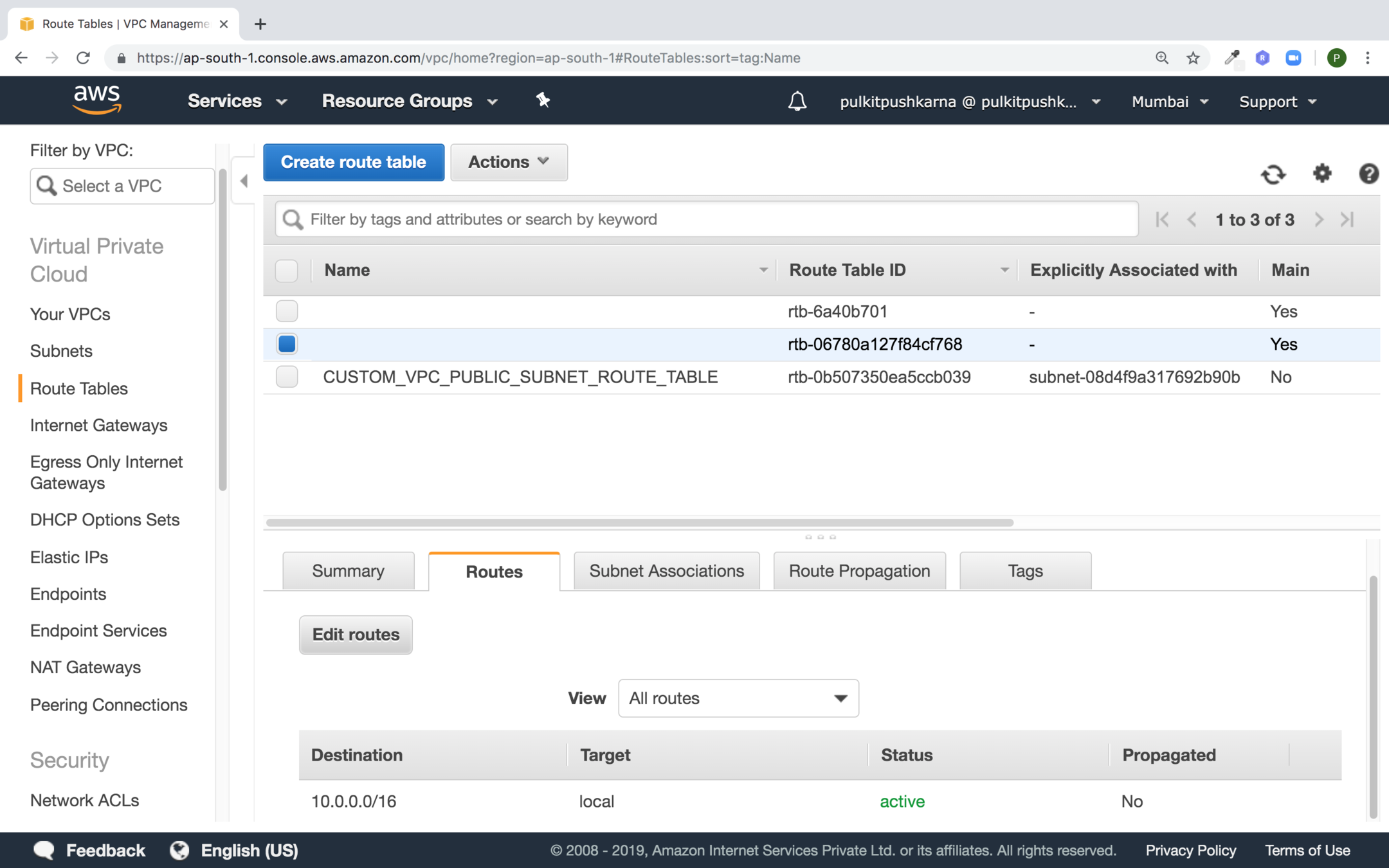
Task: Bookmark page with star icon
Action: pos(1193,58)
